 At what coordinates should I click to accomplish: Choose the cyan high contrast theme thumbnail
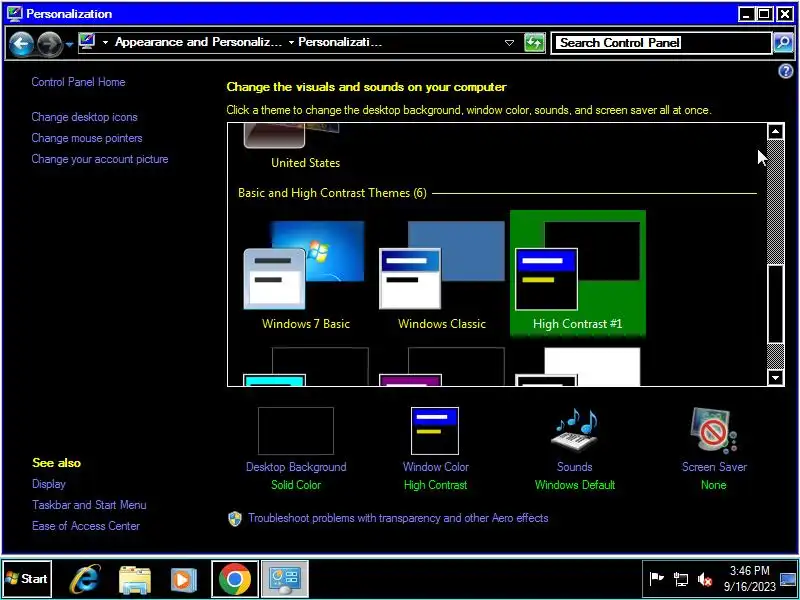tap(305, 366)
